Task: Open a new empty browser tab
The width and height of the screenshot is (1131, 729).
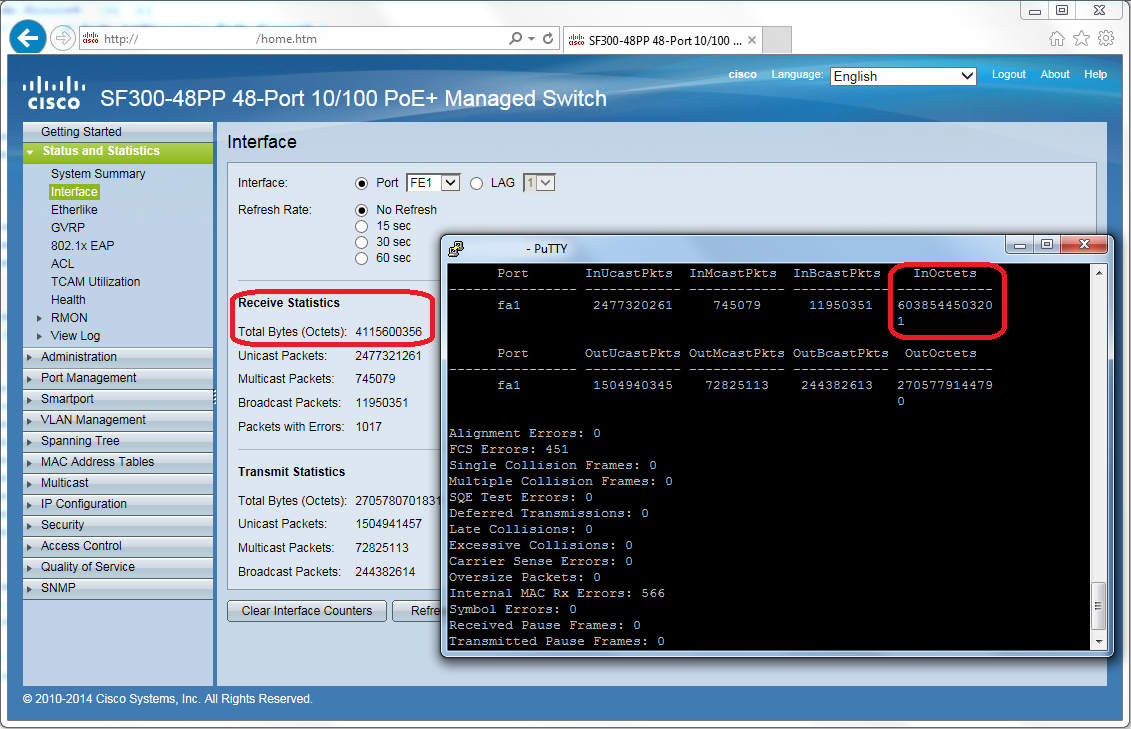Action: pyautogui.click(x=777, y=40)
